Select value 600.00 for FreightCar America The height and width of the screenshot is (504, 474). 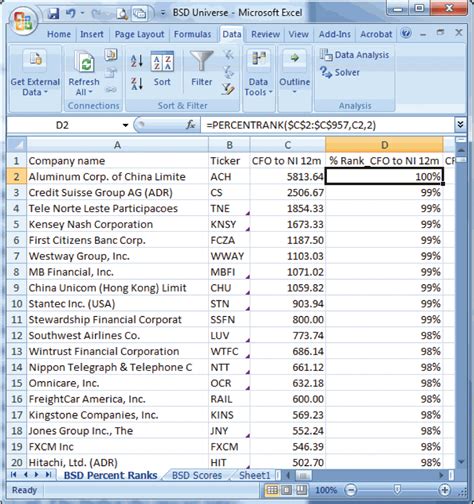[x=287, y=399]
